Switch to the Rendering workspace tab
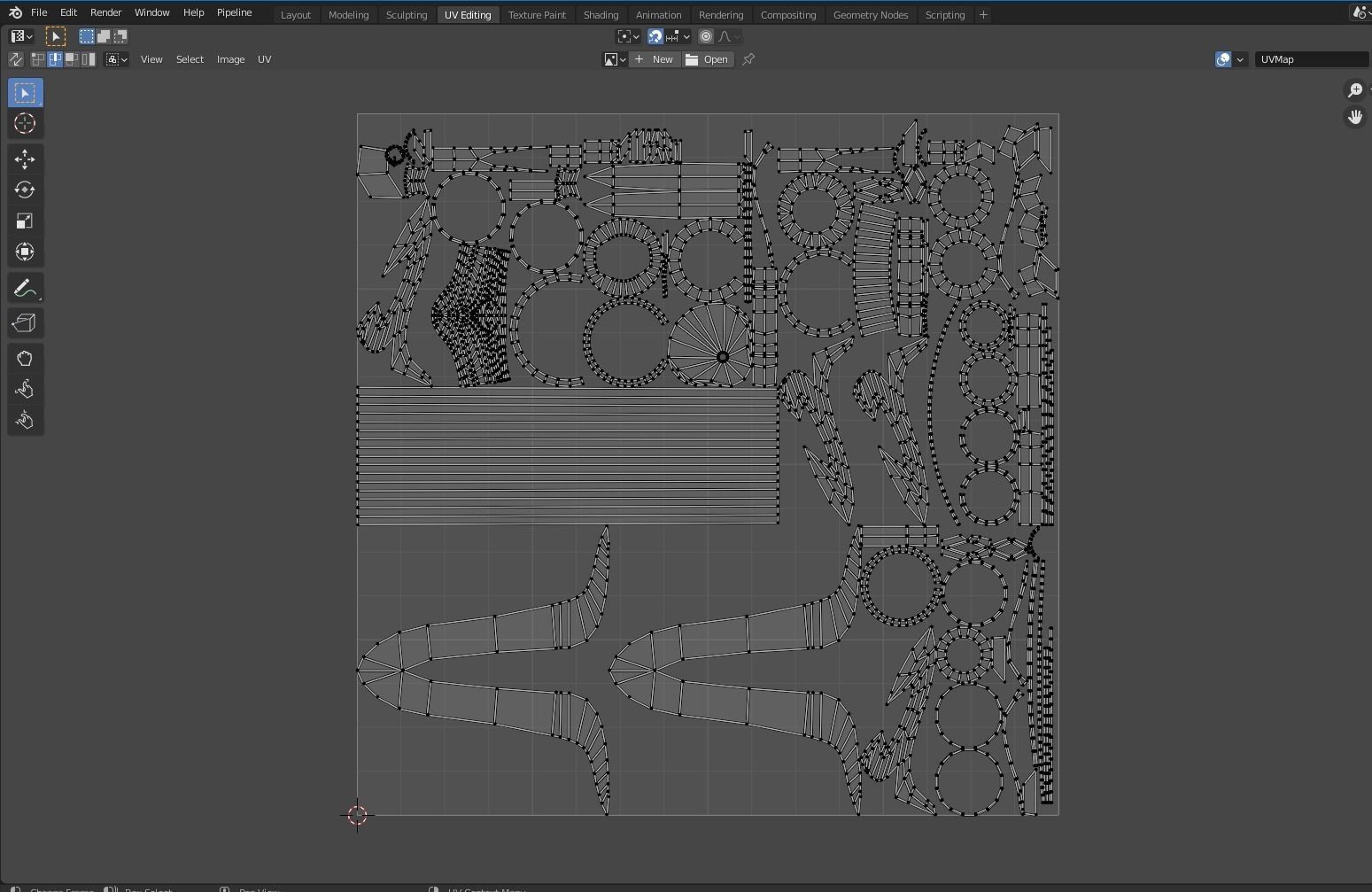Screen dimensions: 1372x892 (x=721, y=15)
